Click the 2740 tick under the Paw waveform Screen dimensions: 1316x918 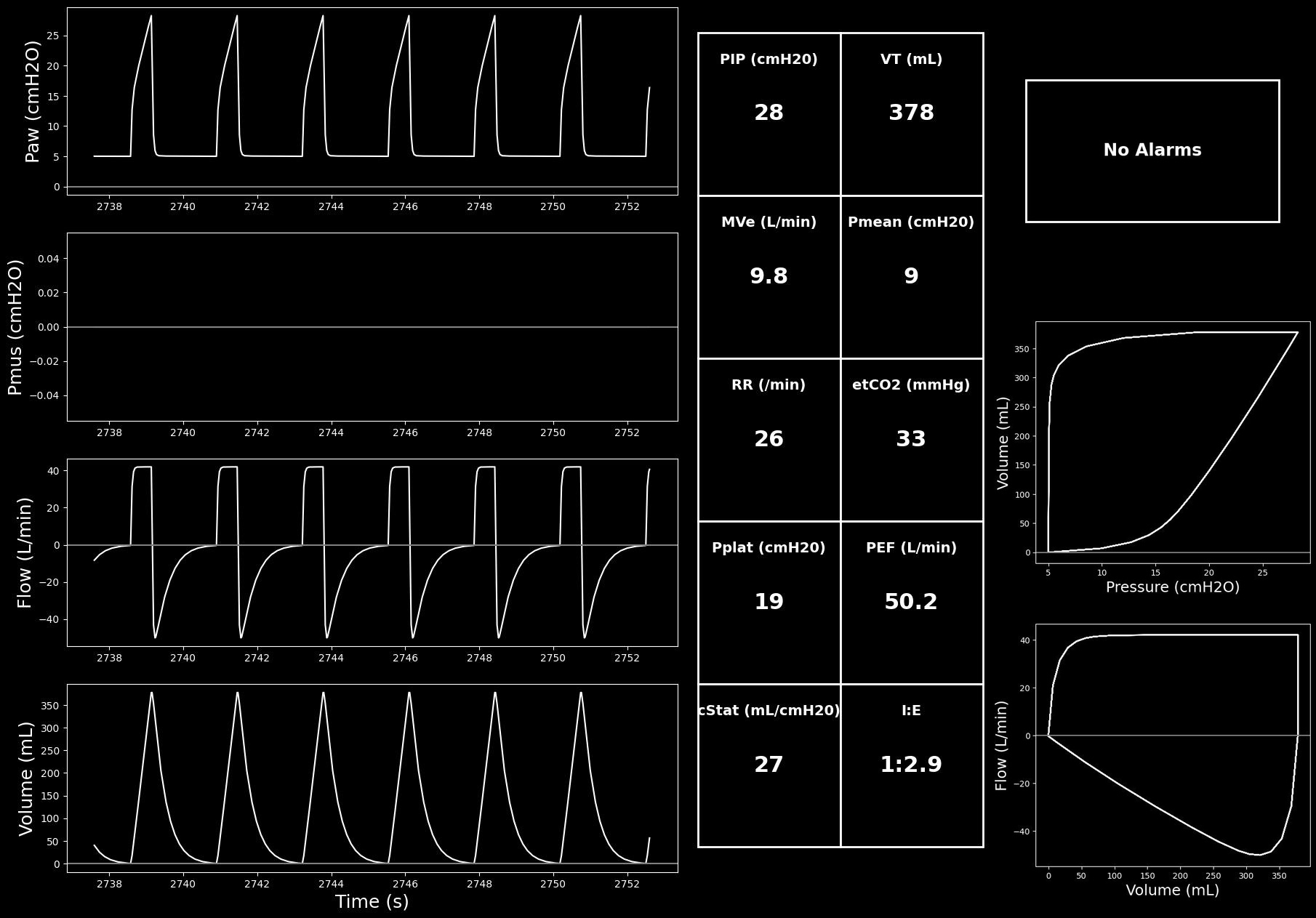pyautogui.click(x=183, y=206)
